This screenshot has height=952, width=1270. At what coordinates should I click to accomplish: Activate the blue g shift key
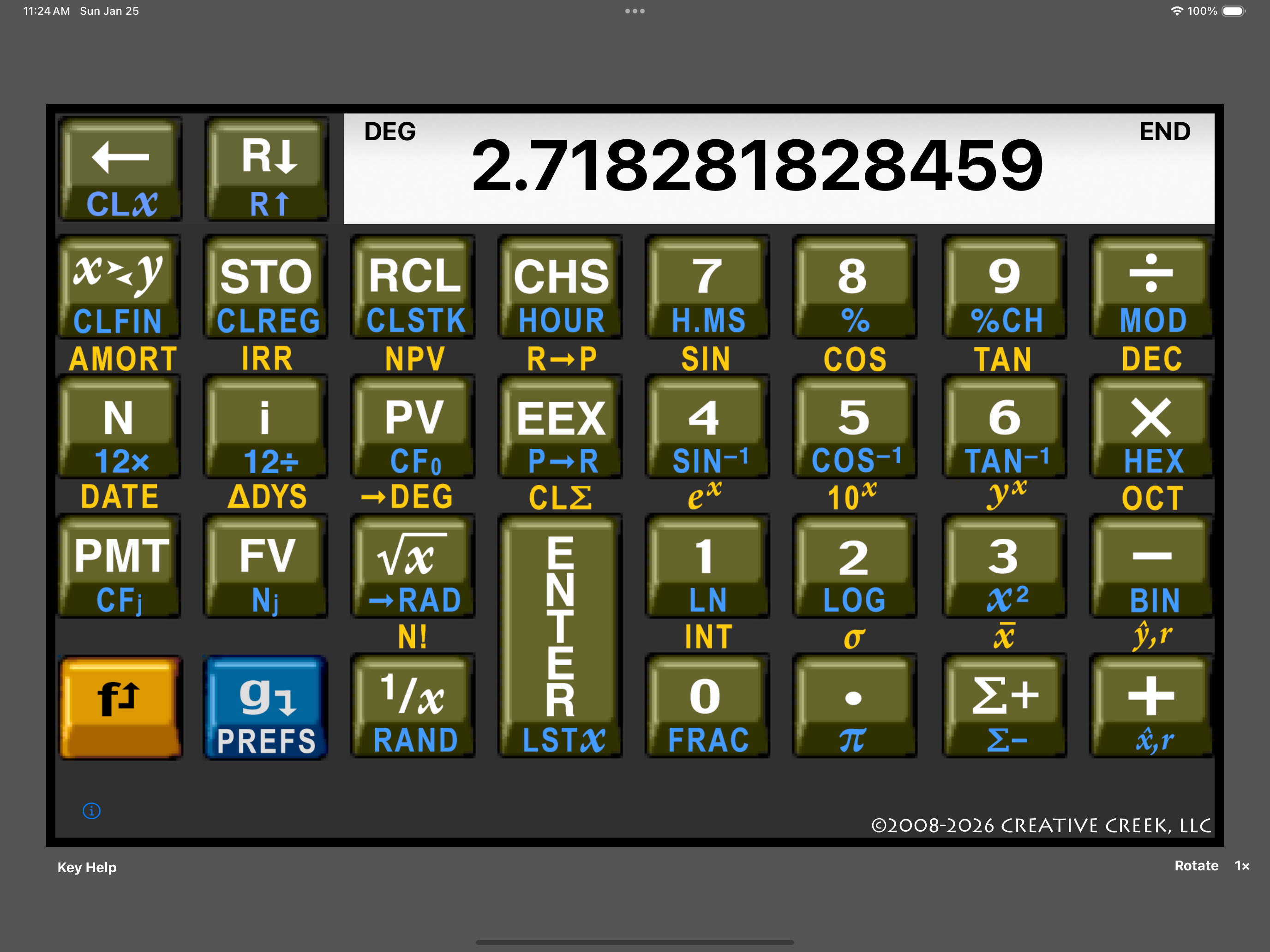coord(266,707)
